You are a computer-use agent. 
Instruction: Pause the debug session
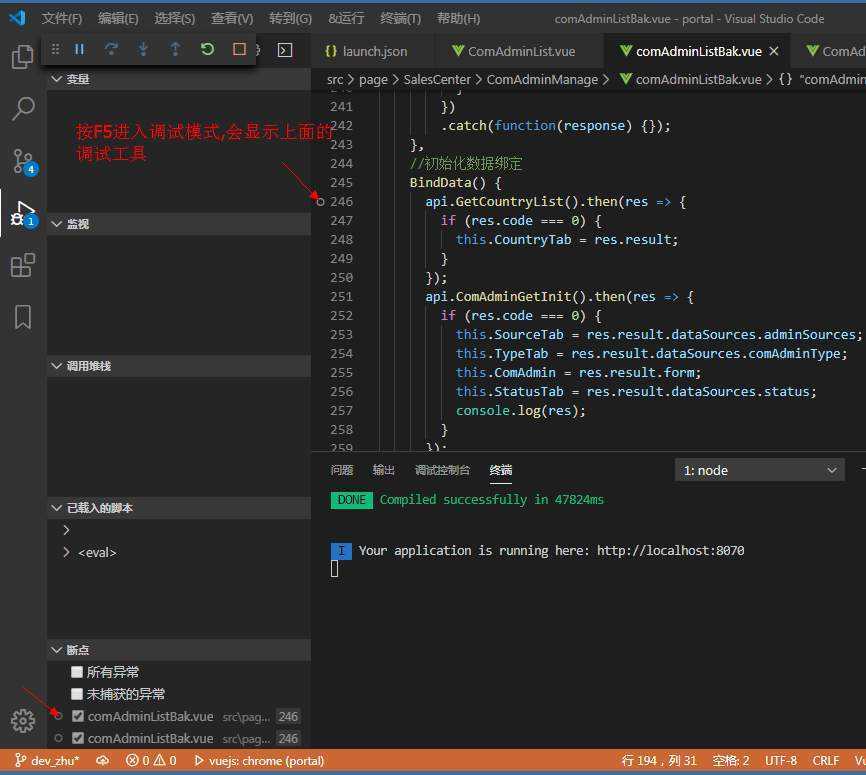click(x=80, y=49)
